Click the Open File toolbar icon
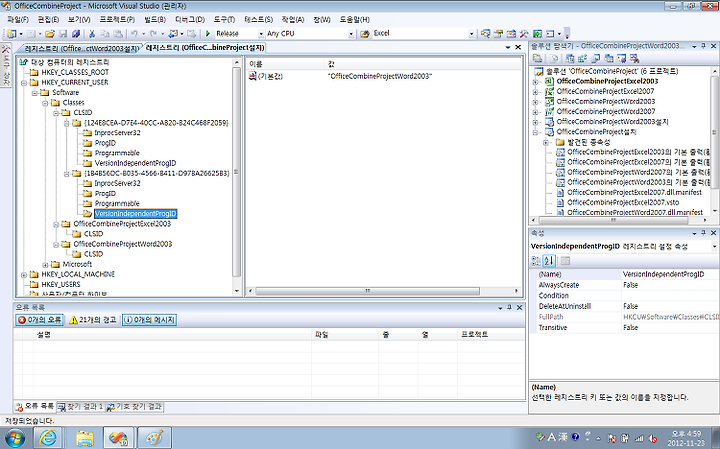 50,34
